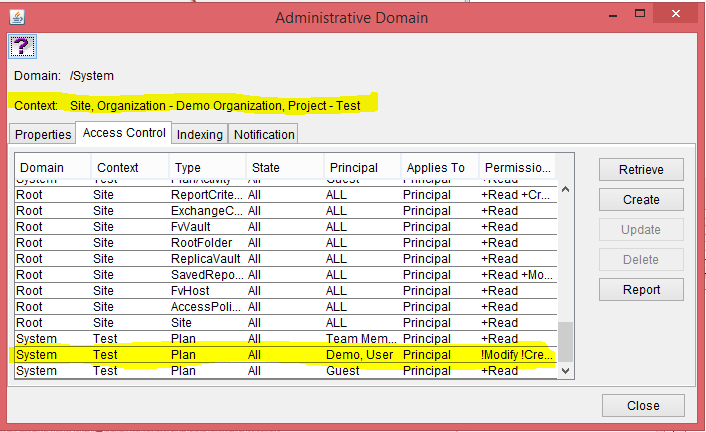Select the Access Control tab
Screen dimensions: 706x432
pyautogui.click(x=124, y=132)
